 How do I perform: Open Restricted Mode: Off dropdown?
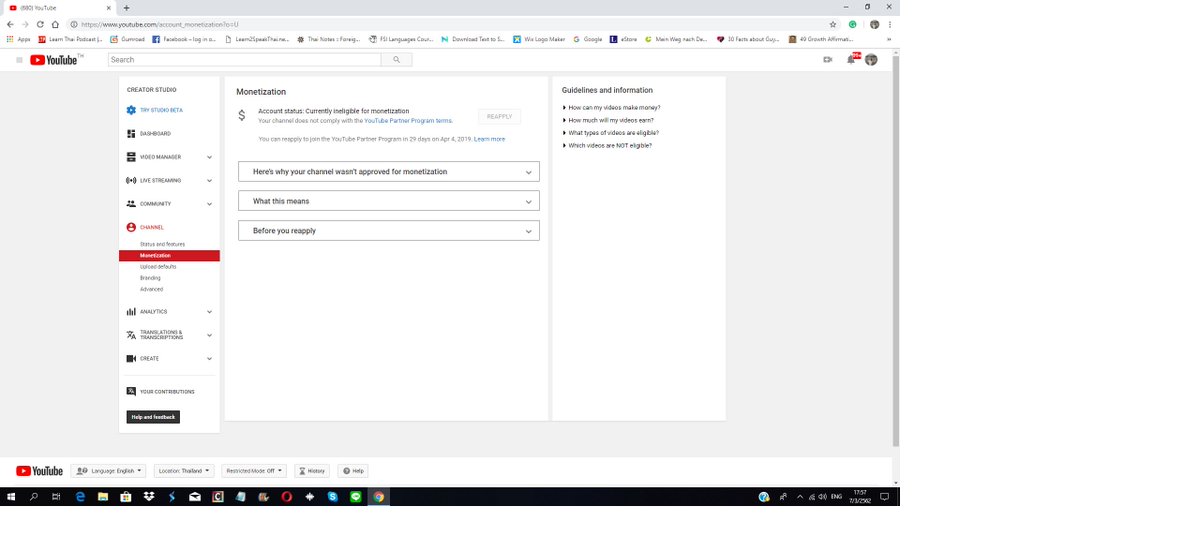pyautogui.click(x=252, y=471)
